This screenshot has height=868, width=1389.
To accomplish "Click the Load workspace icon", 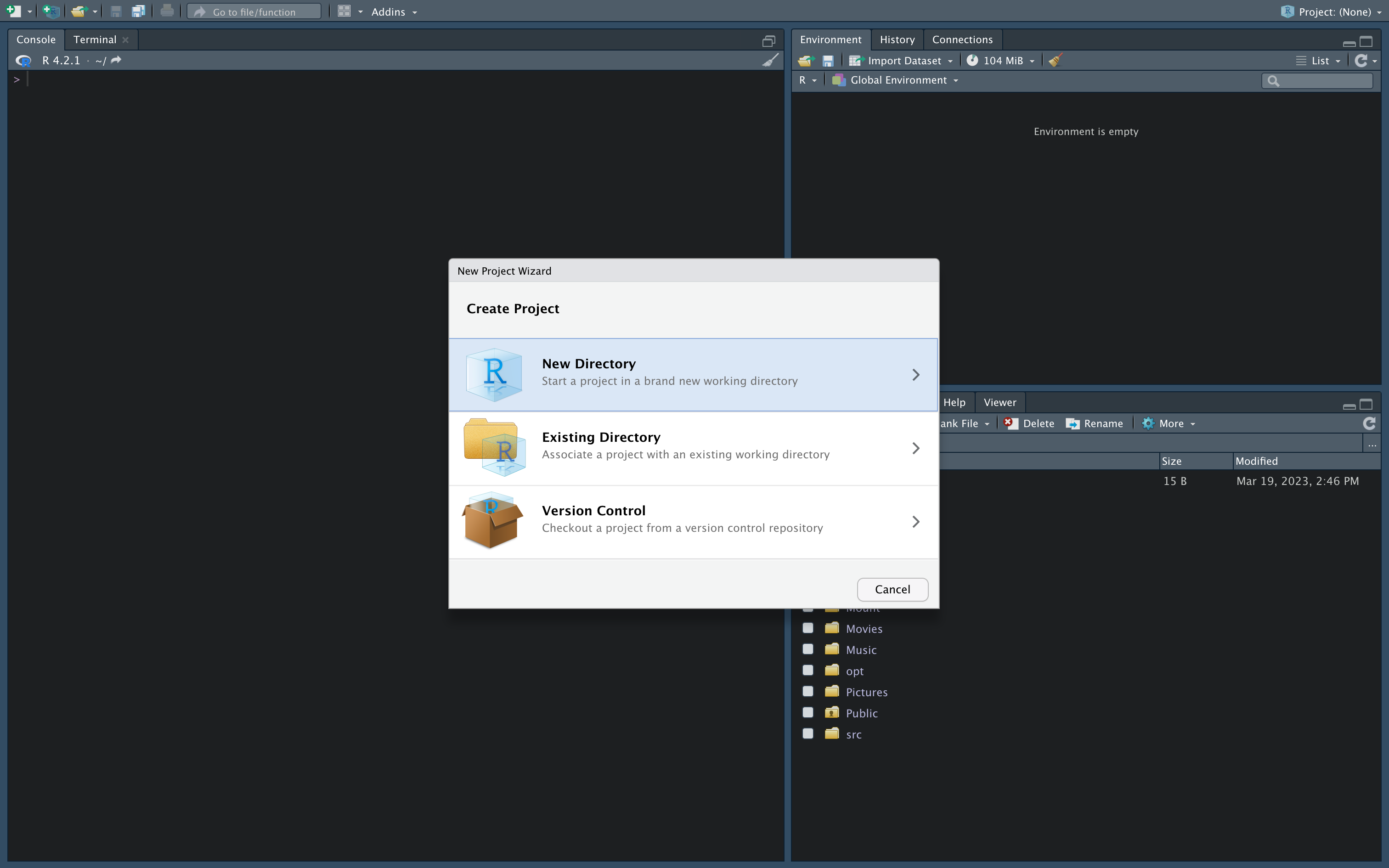I will click(x=807, y=60).
